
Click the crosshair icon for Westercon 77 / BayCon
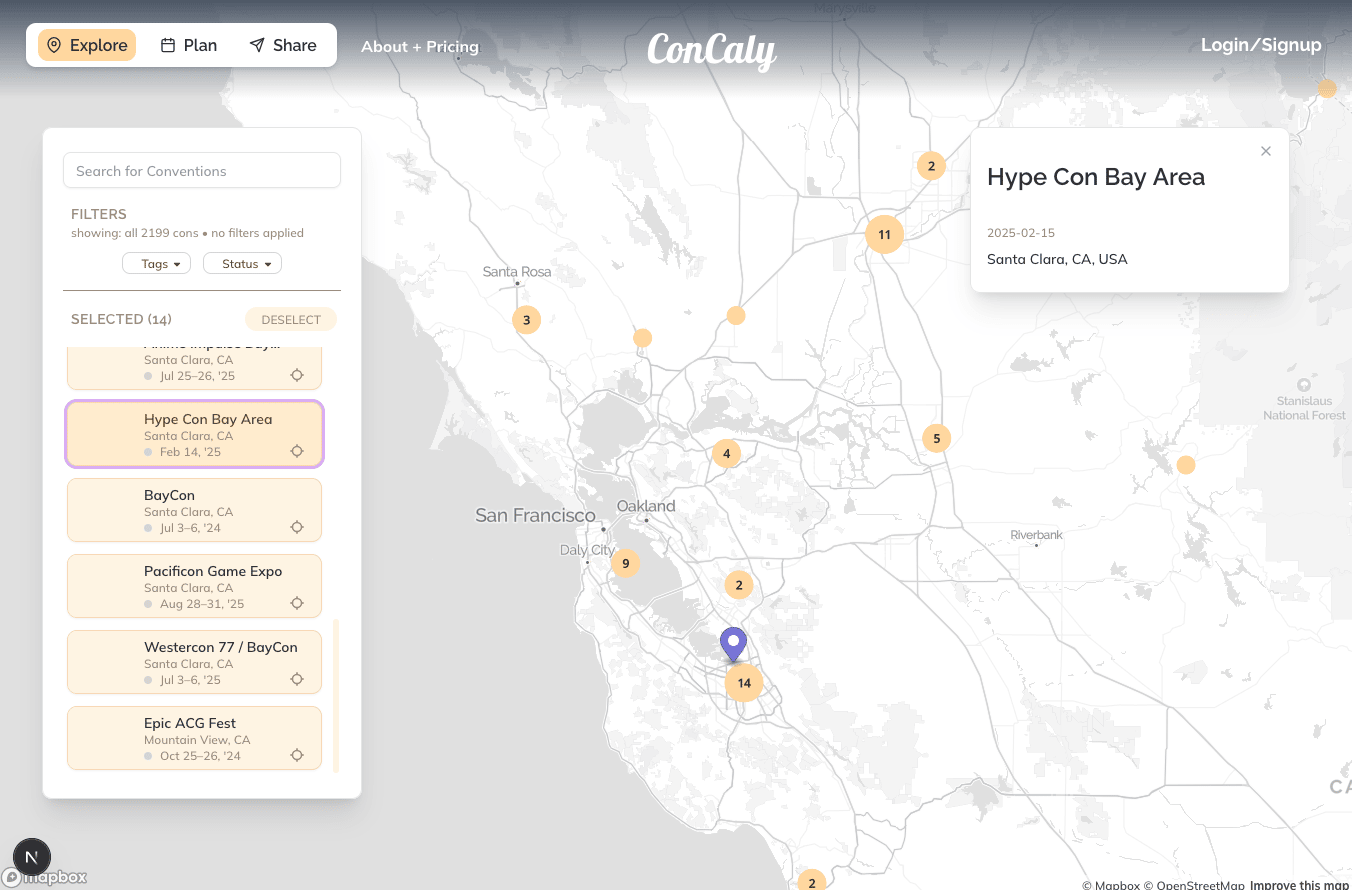pos(297,679)
